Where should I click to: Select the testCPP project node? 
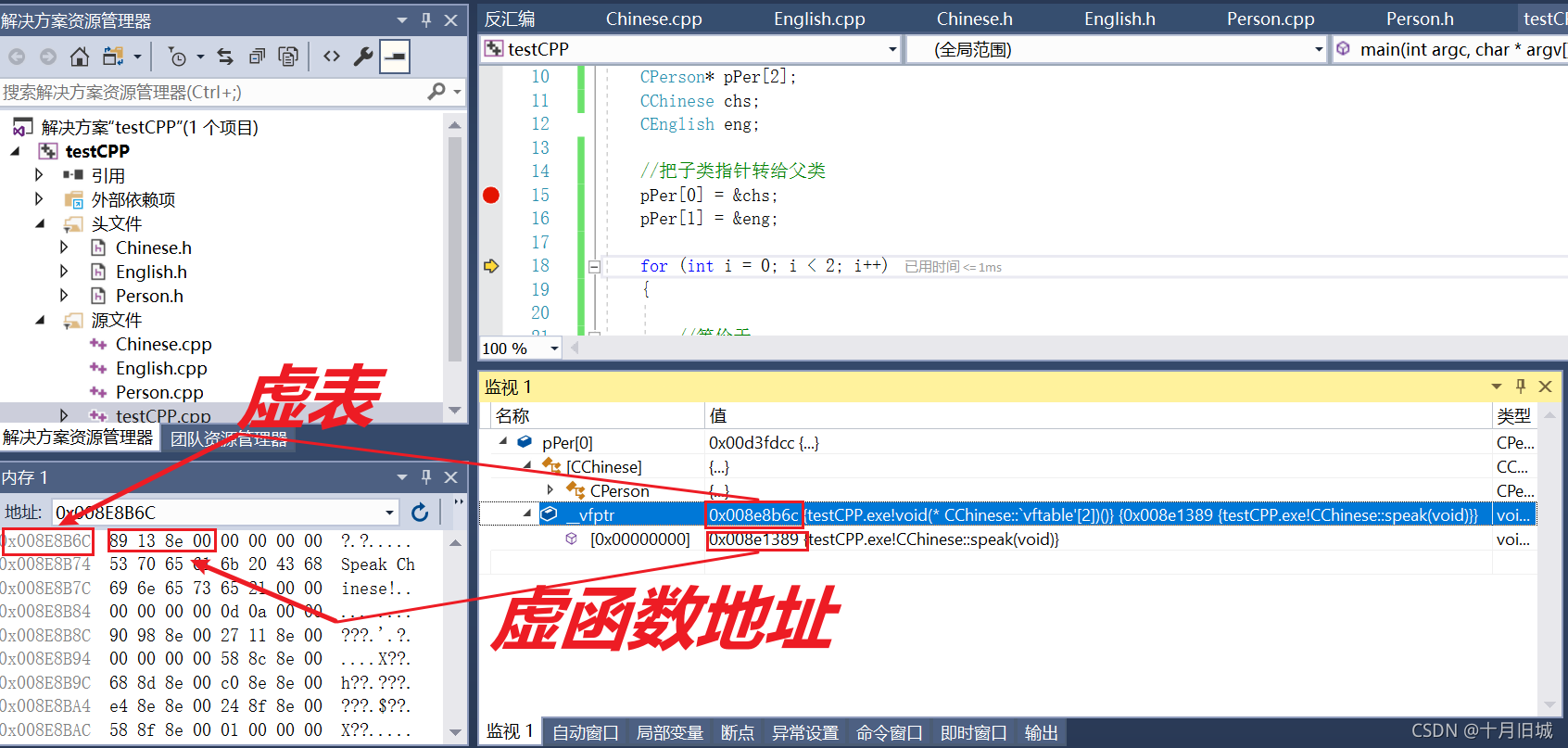click(97, 151)
